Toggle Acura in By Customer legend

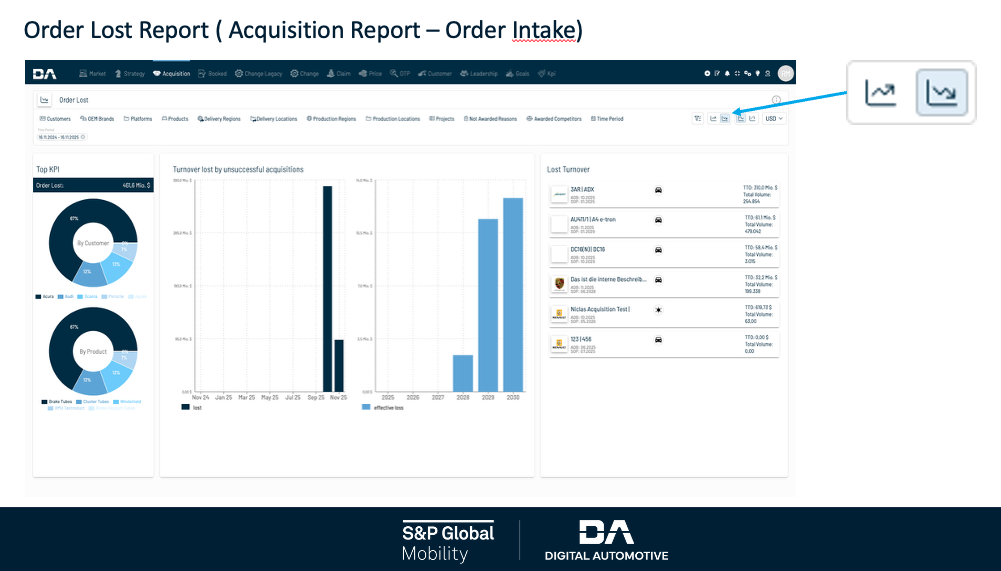45,296
